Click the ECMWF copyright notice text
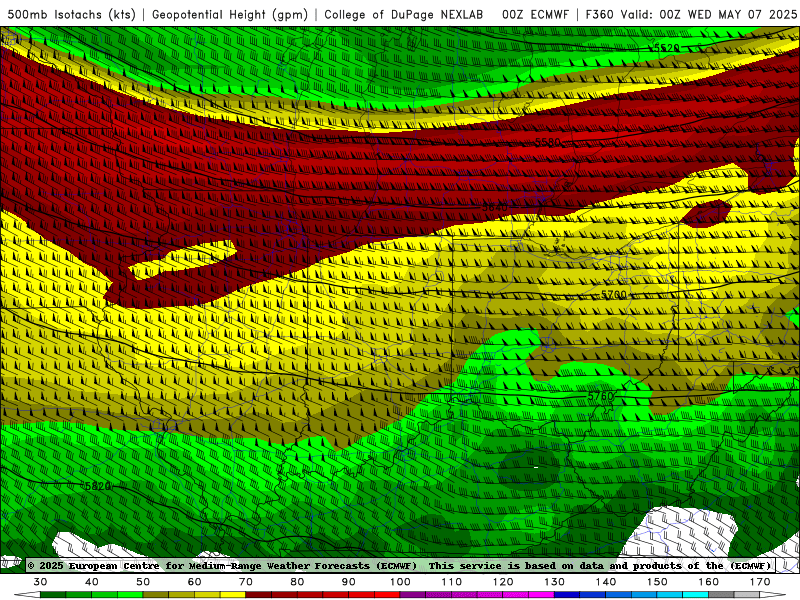The width and height of the screenshot is (800, 600). [222, 566]
